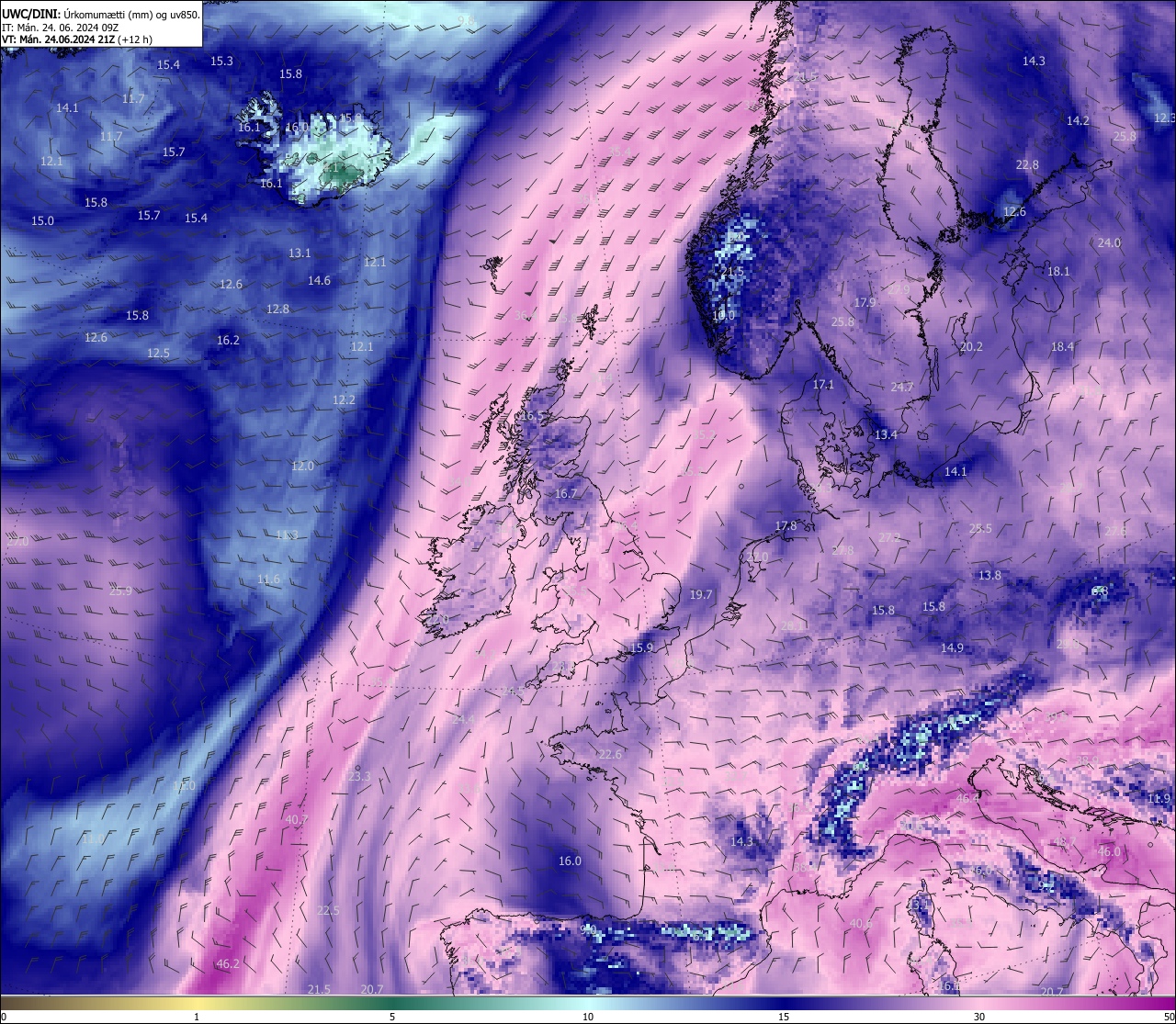Click the 22.8 value label
The image size is (1176, 1024).
[x=1027, y=165]
